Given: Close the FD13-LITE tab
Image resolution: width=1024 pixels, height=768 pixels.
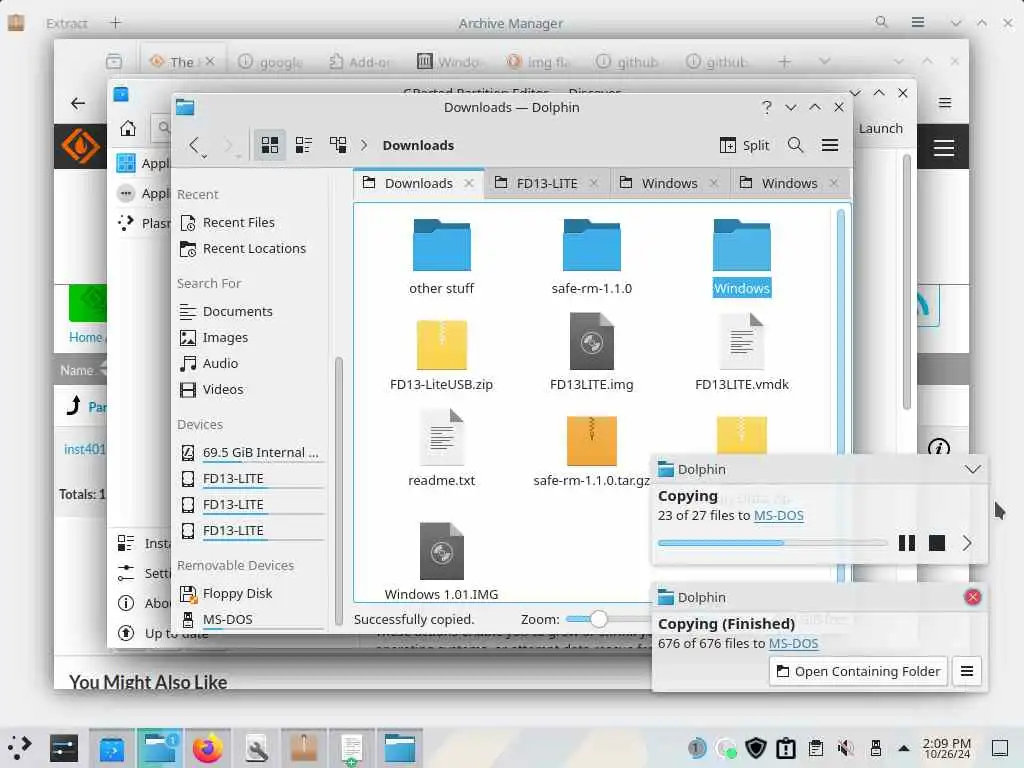Looking at the screenshot, I should (593, 184).
